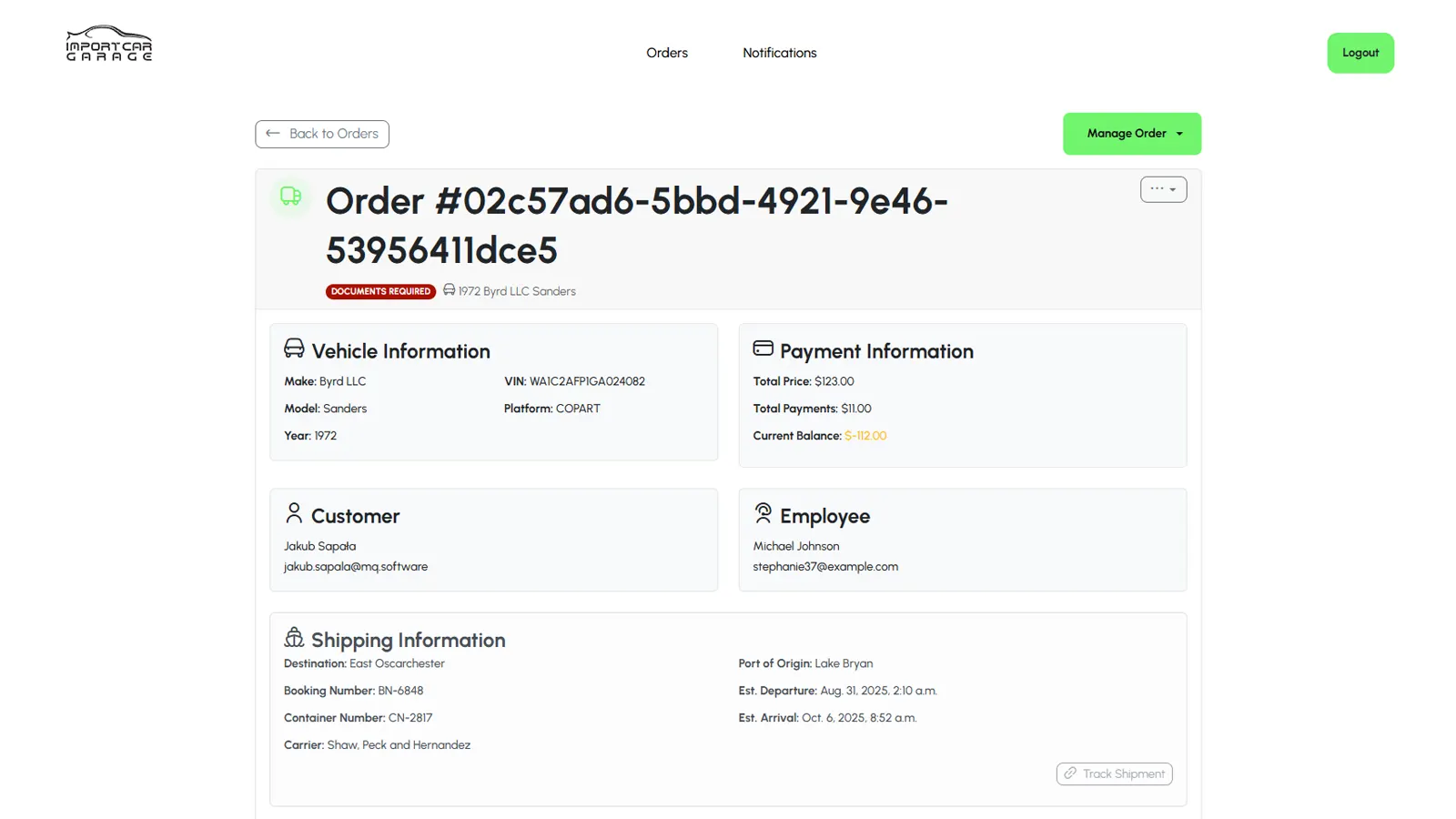
Task: Expand the Manage Order dropdown
Action: (x=1132, y=134)
